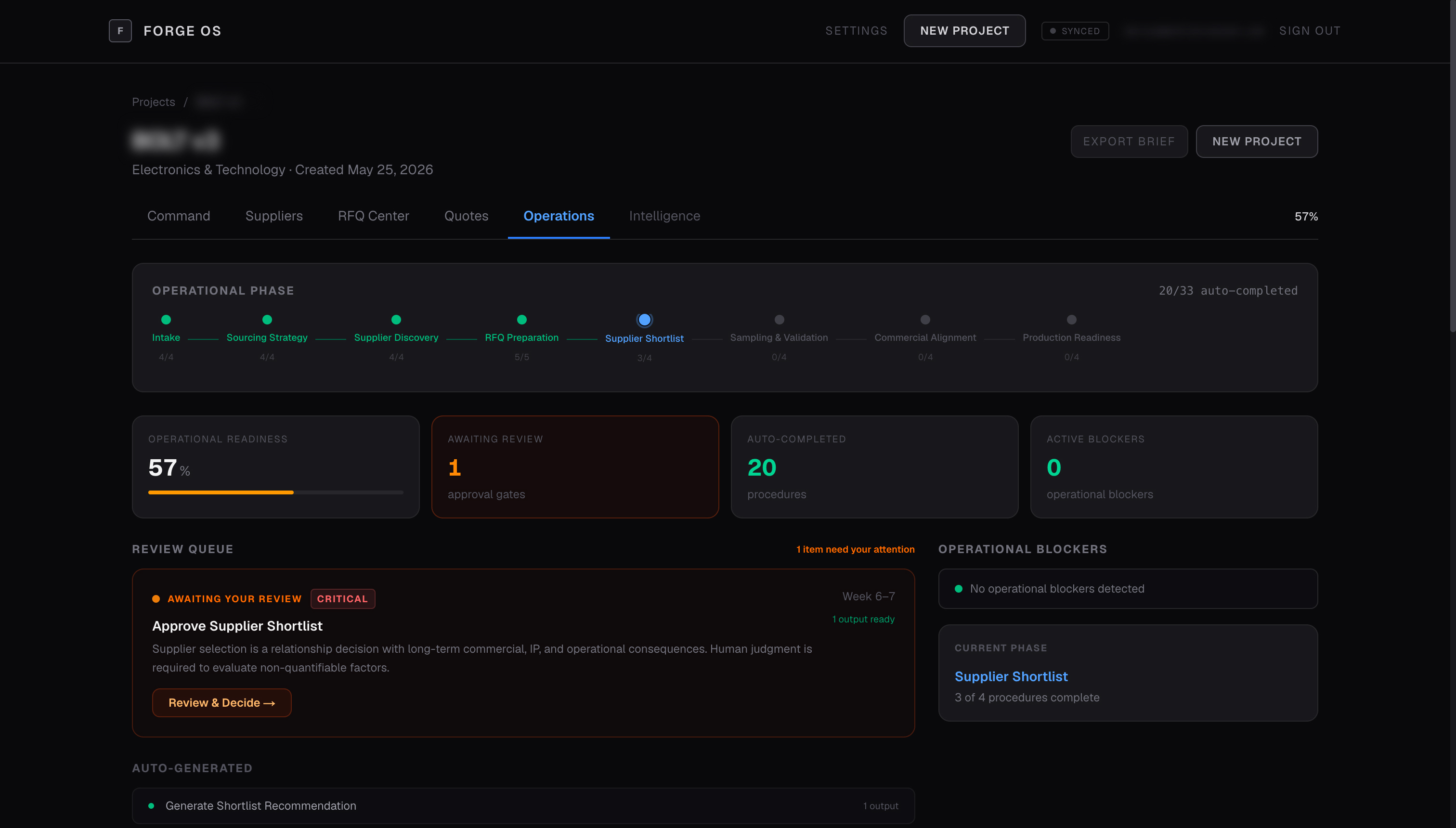Click the Supplier Discovery phase label
1456x828 pixels.
[x=396, y=338]
